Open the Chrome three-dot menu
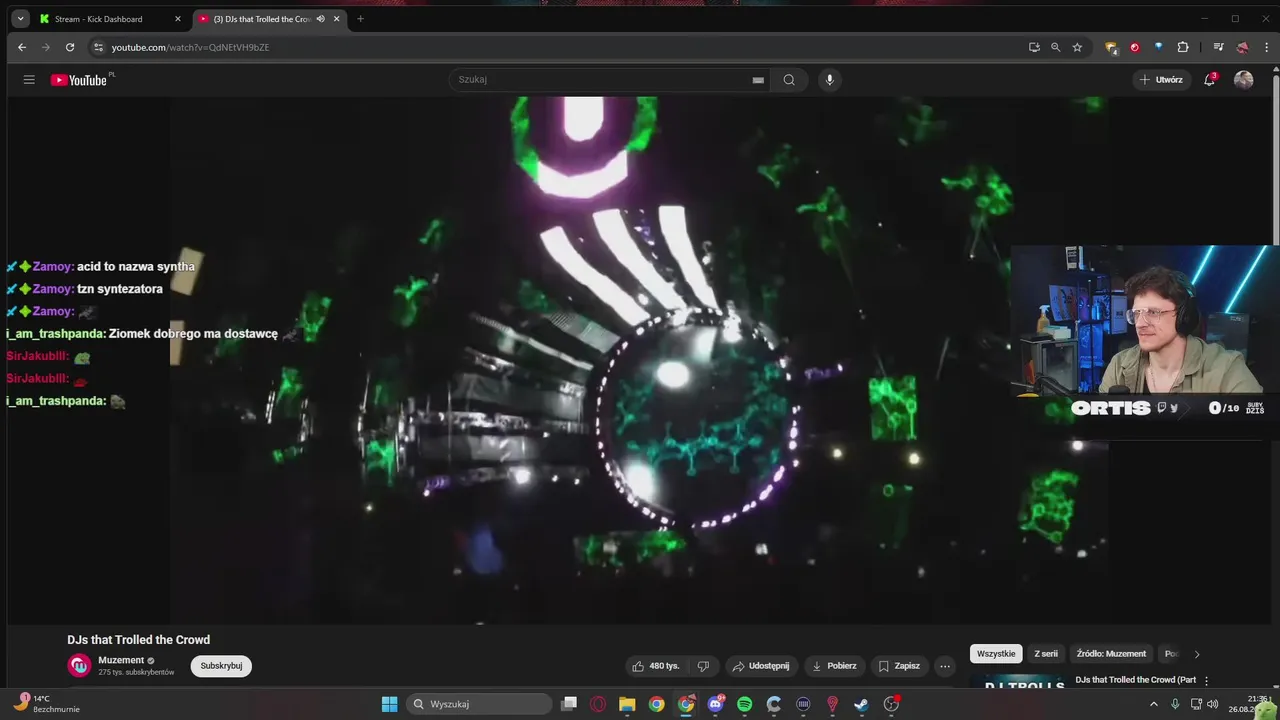 point(1265,47)
